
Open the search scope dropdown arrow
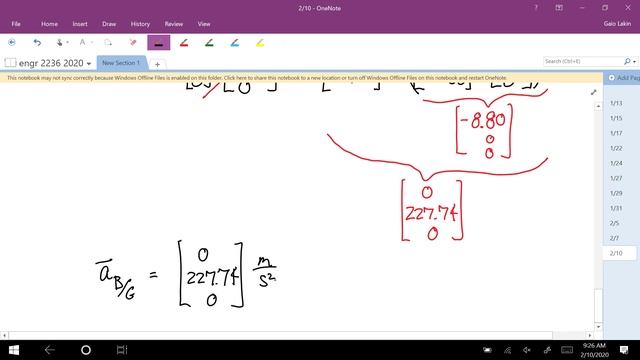(634, 62)
